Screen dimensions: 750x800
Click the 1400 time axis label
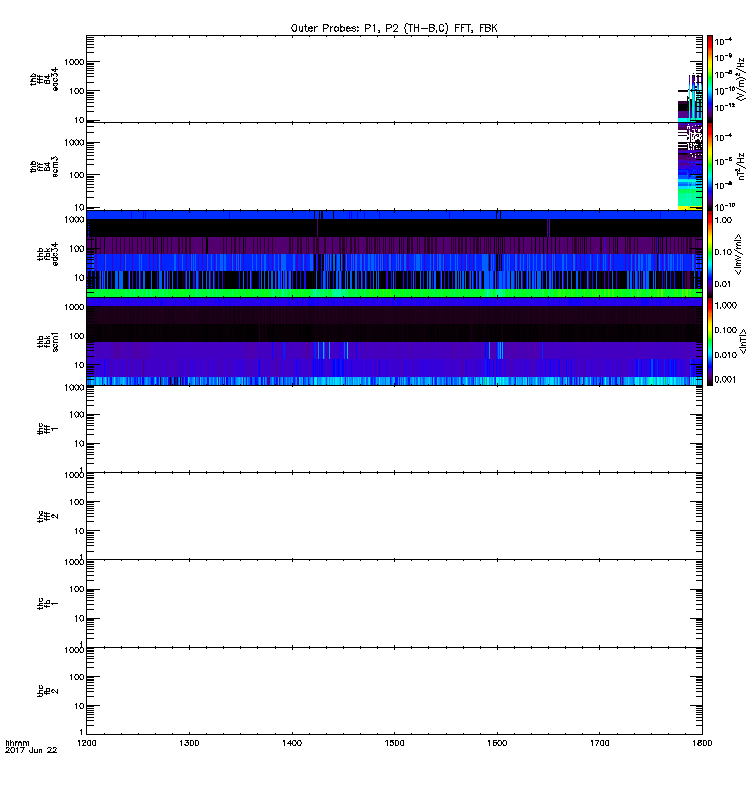292,743
